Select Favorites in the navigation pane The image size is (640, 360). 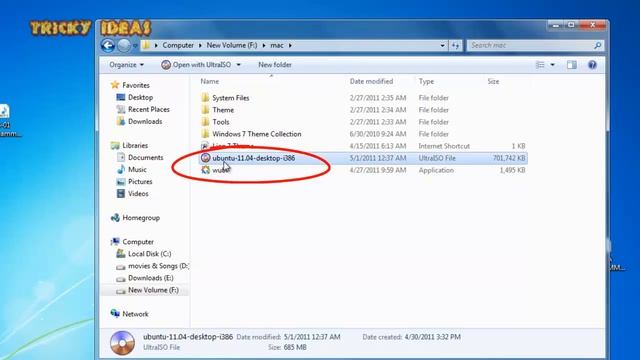click(136, 85)
